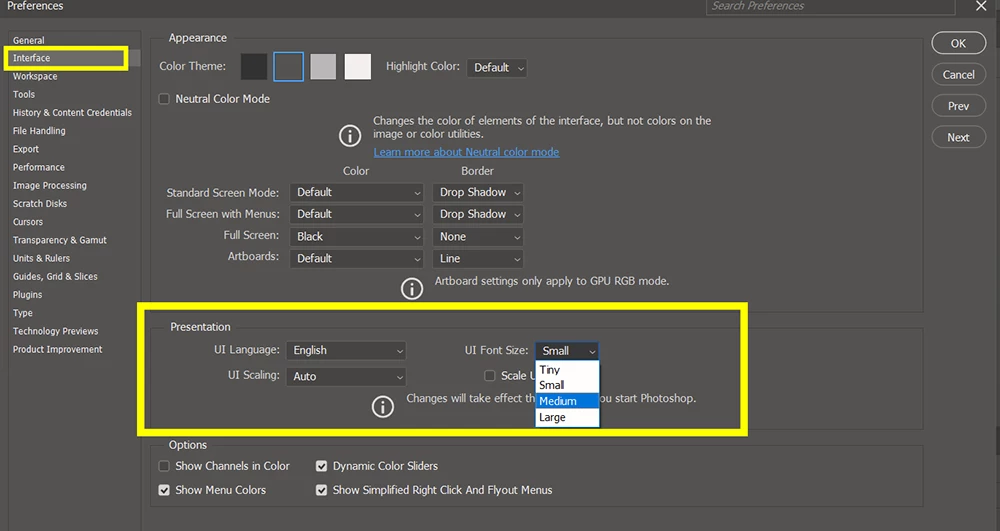Open the Scratch Disks category

[x=40, y=204]
